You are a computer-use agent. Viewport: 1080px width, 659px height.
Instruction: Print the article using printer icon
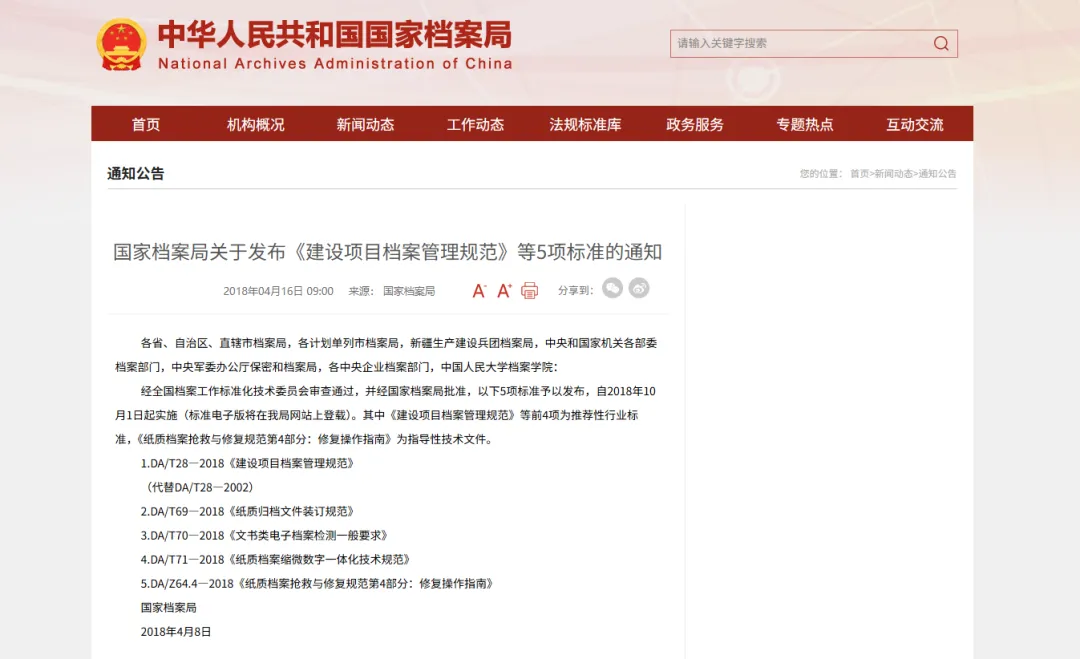529,291
